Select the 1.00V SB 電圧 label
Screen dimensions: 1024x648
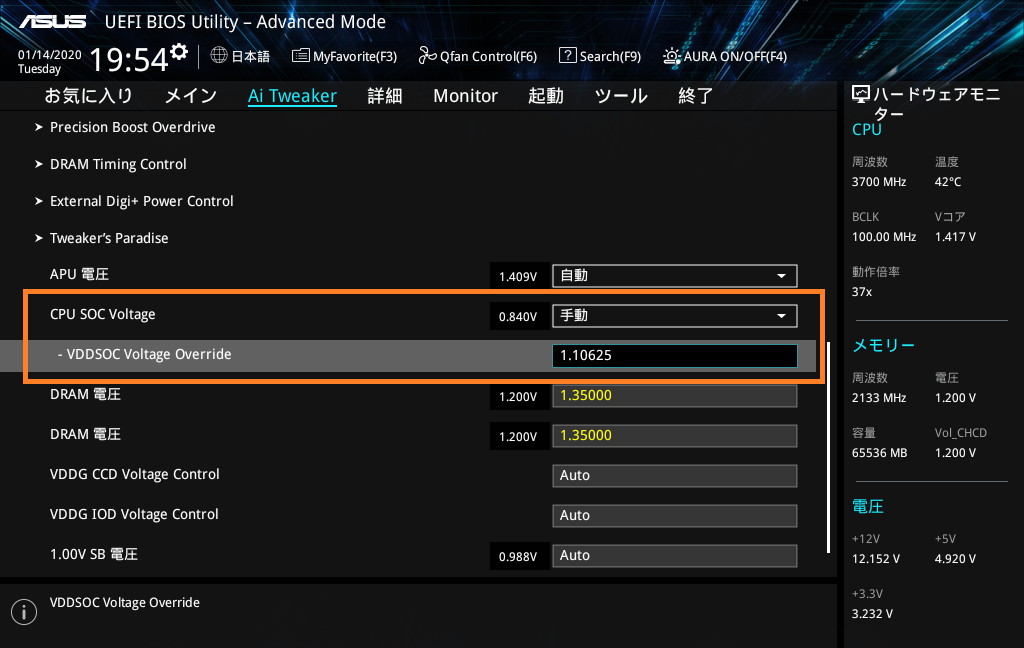pyautogui.click(x=94, y=555)
